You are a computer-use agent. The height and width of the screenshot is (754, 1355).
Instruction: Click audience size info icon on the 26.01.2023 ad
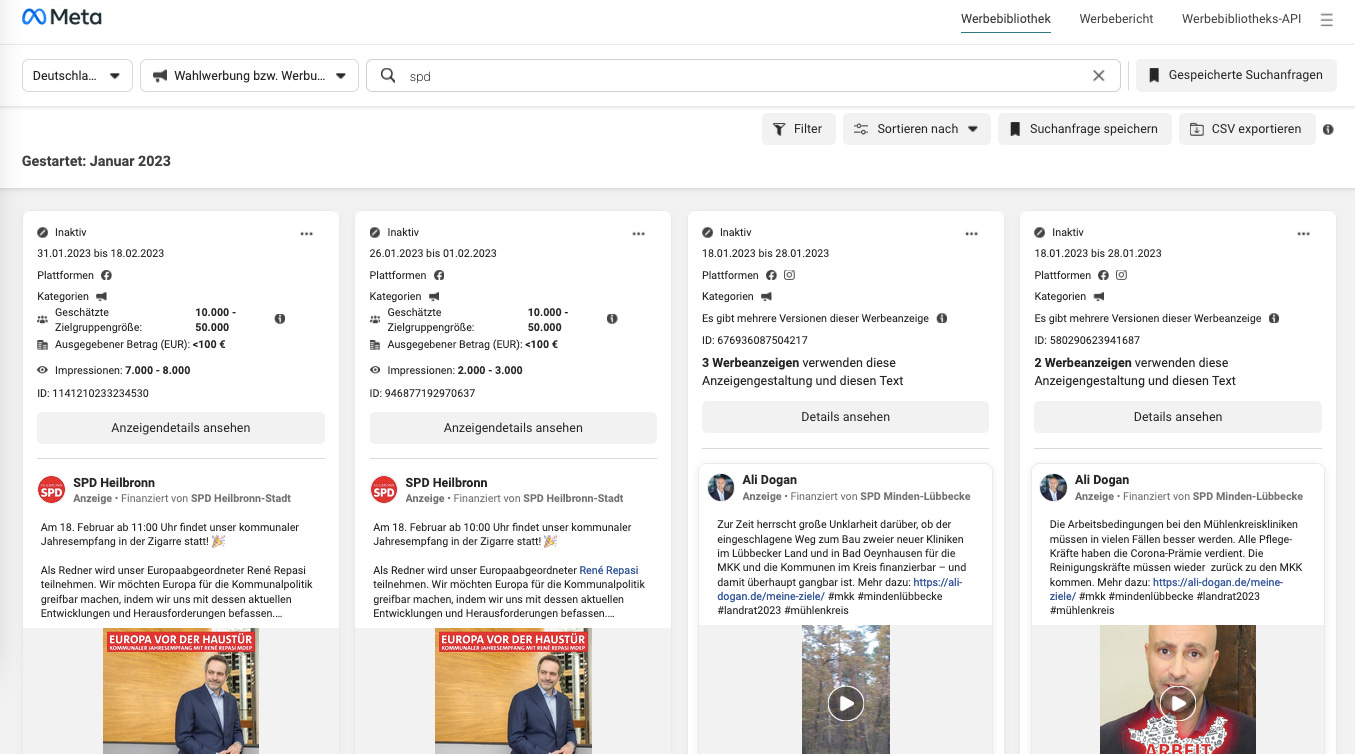[612, 318]
